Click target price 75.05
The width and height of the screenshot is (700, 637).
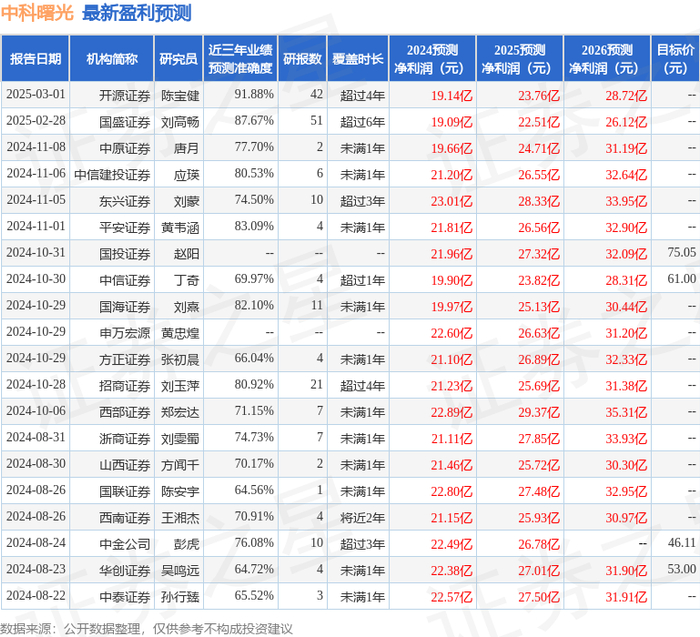click(682, 252)
